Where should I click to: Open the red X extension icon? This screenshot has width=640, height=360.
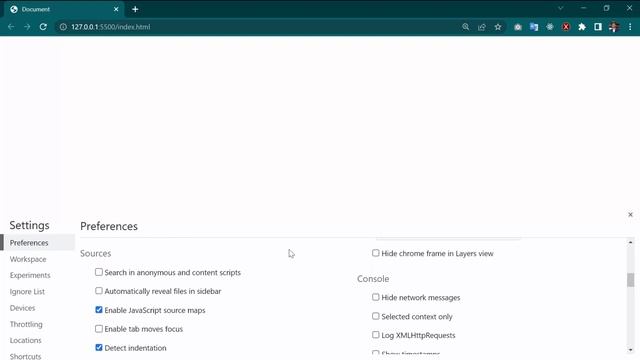click(566, 27)
